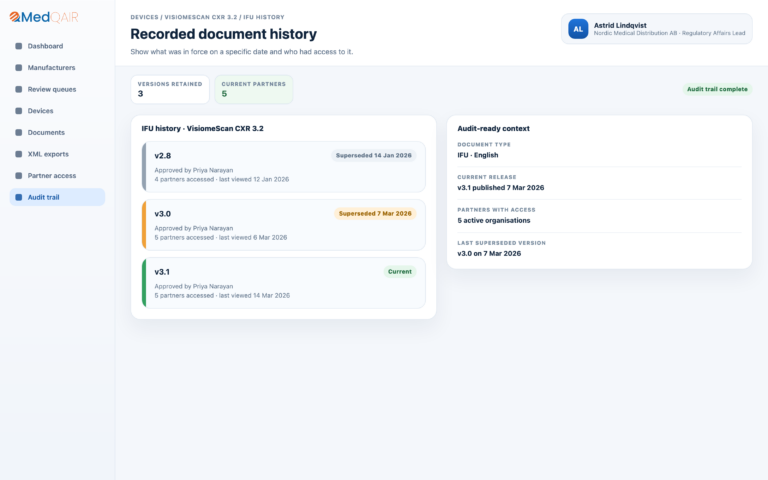Click the breadcrumb Devices / VisiomeScan CXR 3.2 / IFU History
768x480 pixels.
(x=207, y=17)
